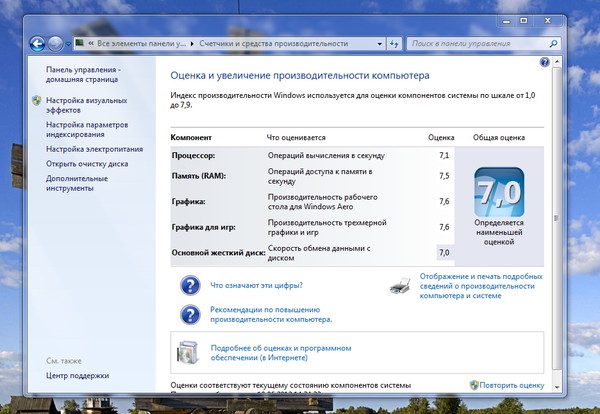The height and width of the screenshot is (414, 600).
Task: Expand the address bar history dropdown arrow
Action: [380, 44]
